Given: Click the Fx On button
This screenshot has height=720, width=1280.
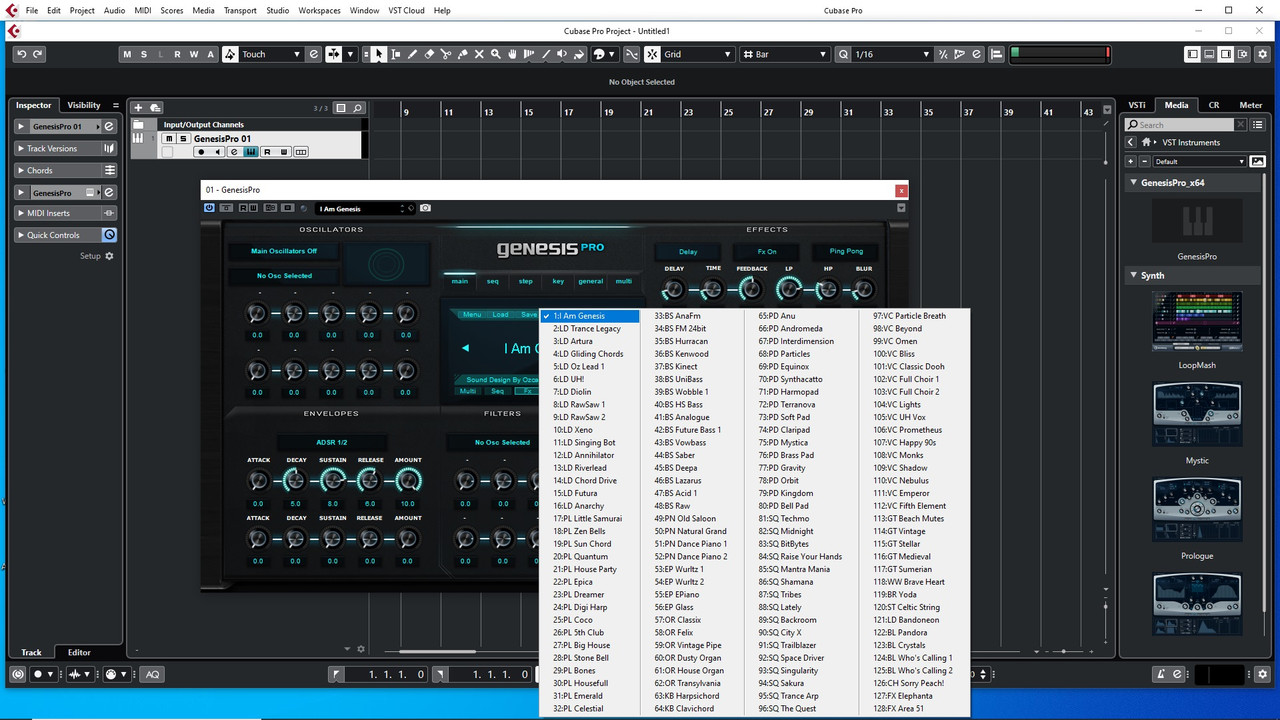Looking at the screenshot, I should [x=767, y=251].
